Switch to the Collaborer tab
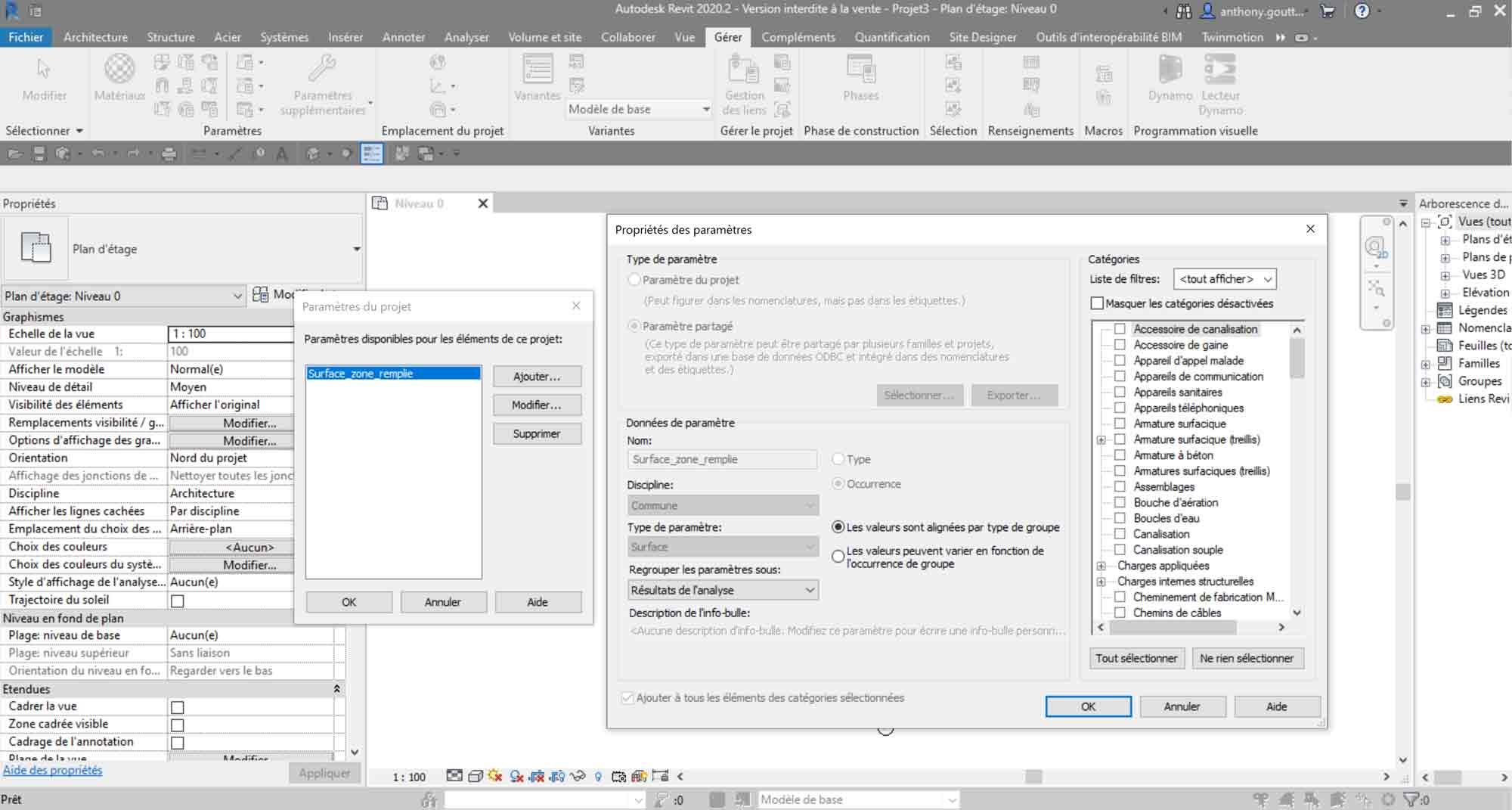The image size is (1512, 810). tap(628, 37)
